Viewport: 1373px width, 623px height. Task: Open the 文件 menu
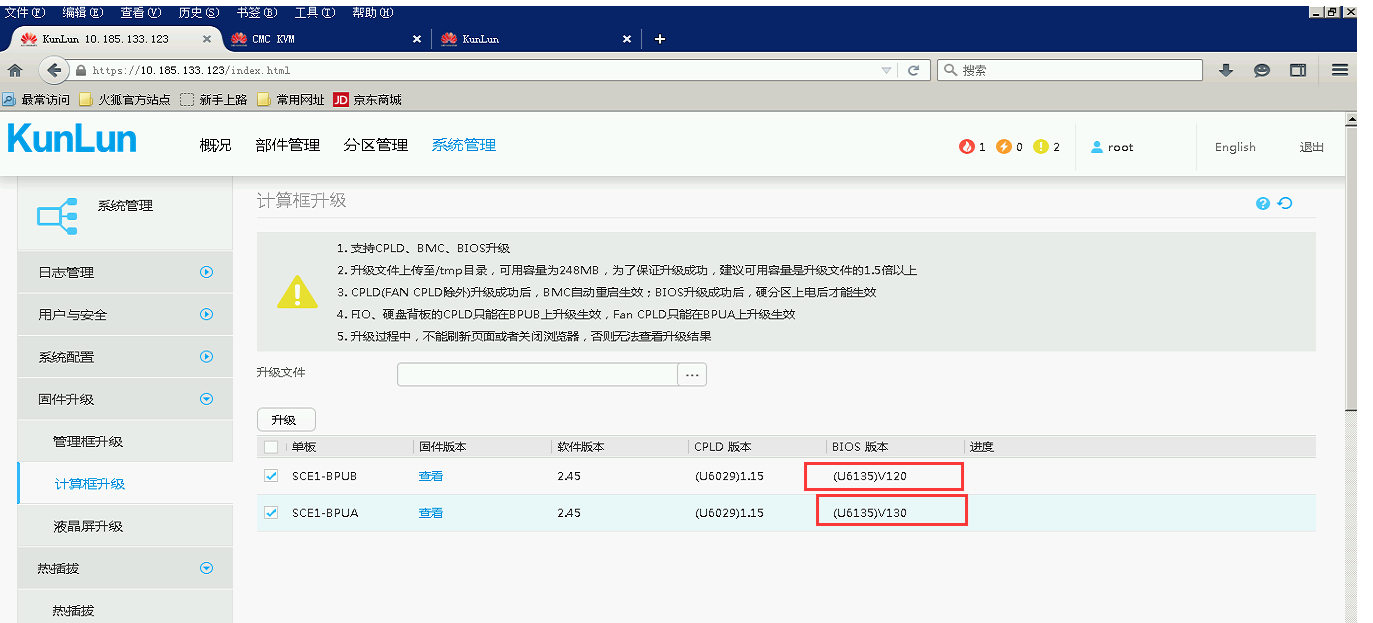tap(25, 13)
